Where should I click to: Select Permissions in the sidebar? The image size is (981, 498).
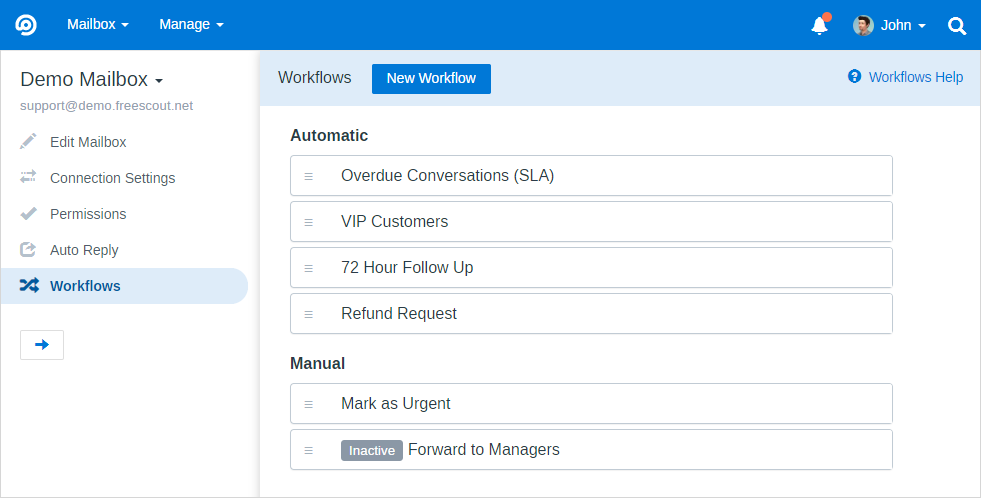point(88,214)
